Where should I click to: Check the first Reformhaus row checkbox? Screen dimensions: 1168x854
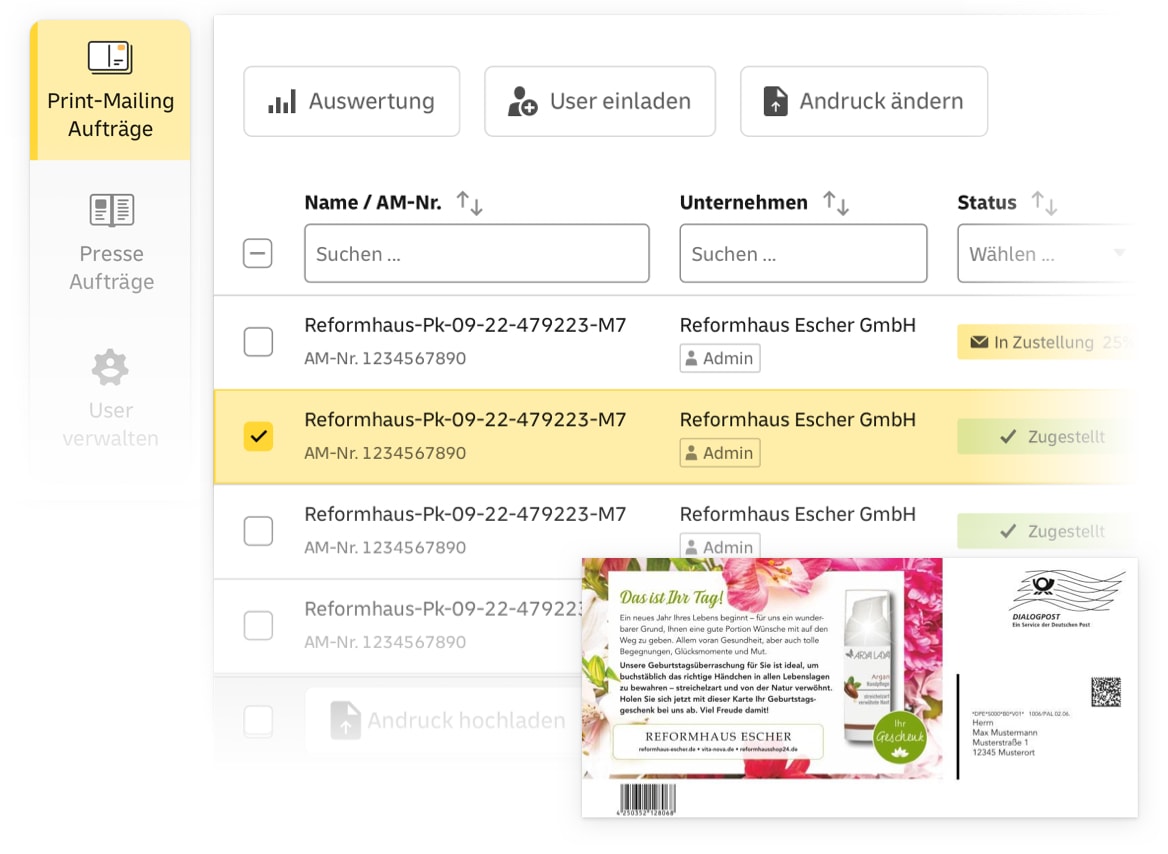(x=258, y=342)
